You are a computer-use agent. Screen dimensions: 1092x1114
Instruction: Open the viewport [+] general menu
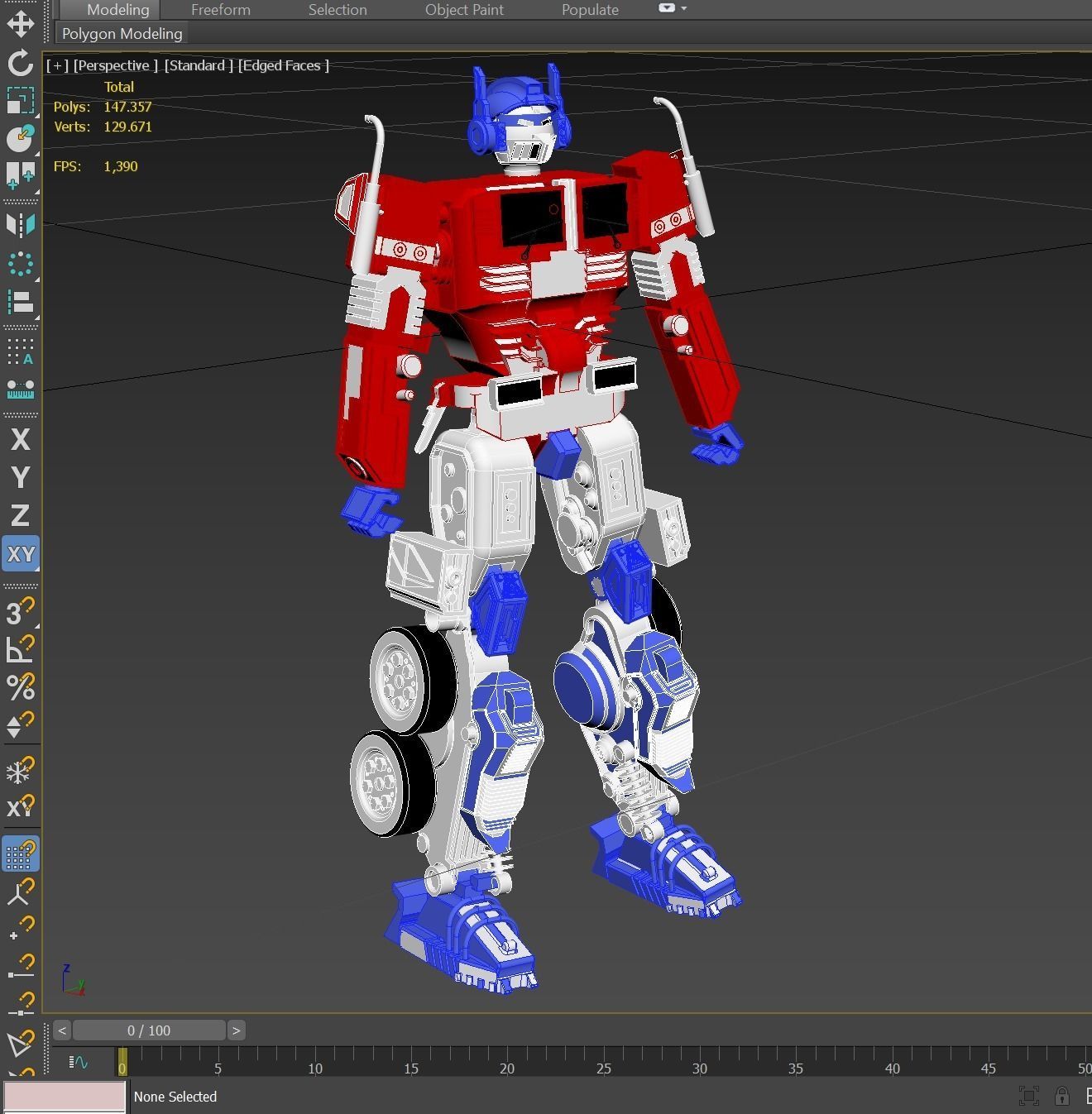click(57, 65)
